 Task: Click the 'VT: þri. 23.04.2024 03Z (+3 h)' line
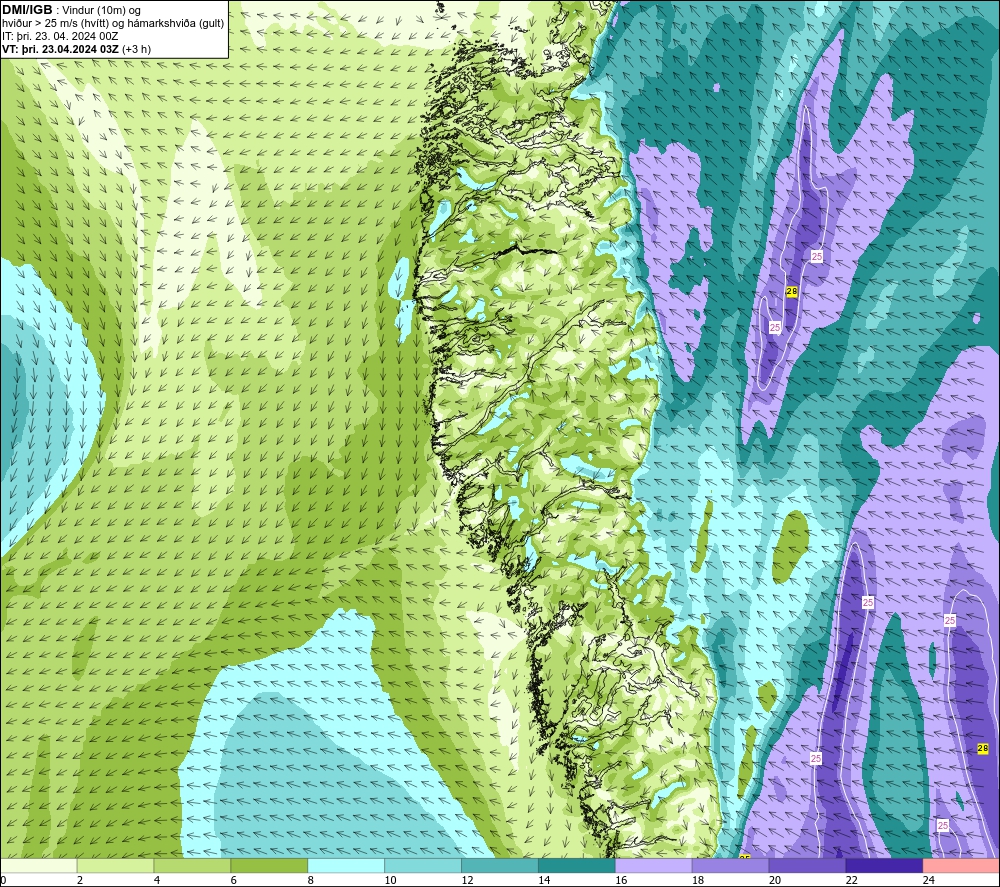77,49
